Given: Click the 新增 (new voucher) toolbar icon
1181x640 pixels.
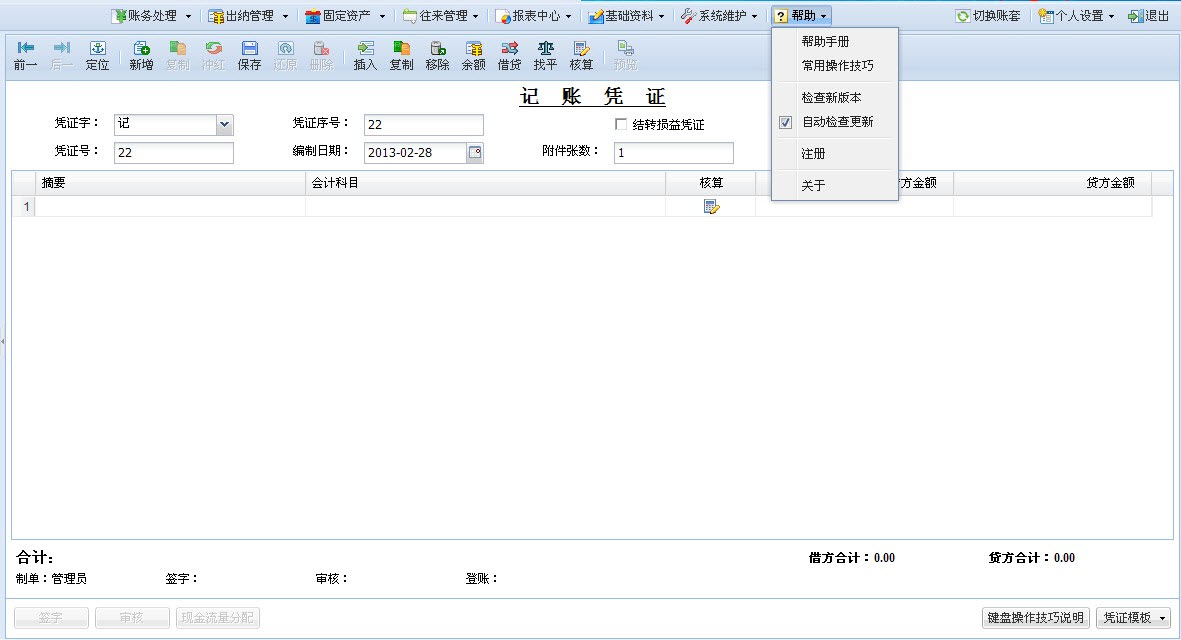Looking at the screenshot, I should coord(141,48).
